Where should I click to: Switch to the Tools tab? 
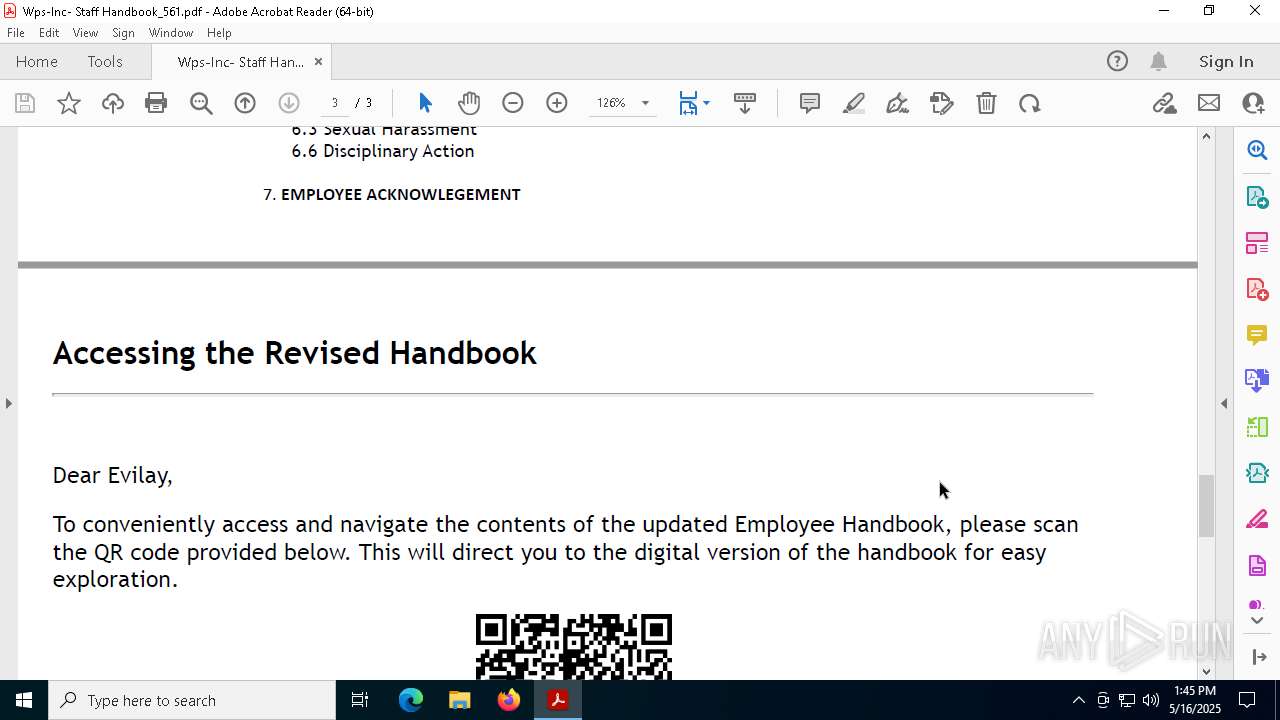pos(105,62)
